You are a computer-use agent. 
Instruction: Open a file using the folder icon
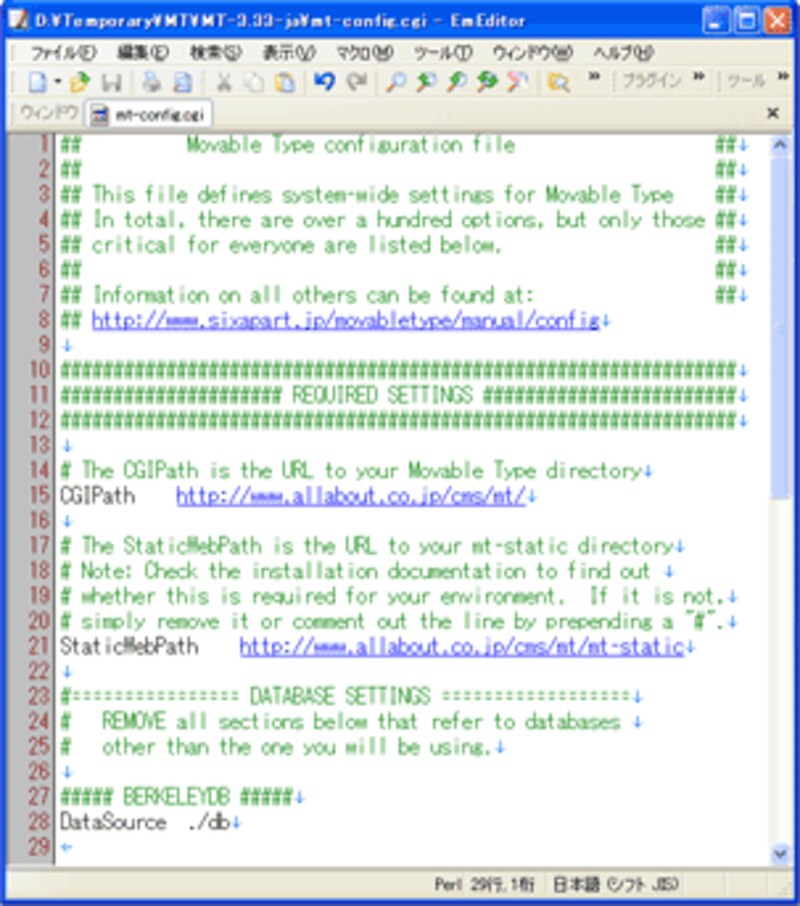80,82
